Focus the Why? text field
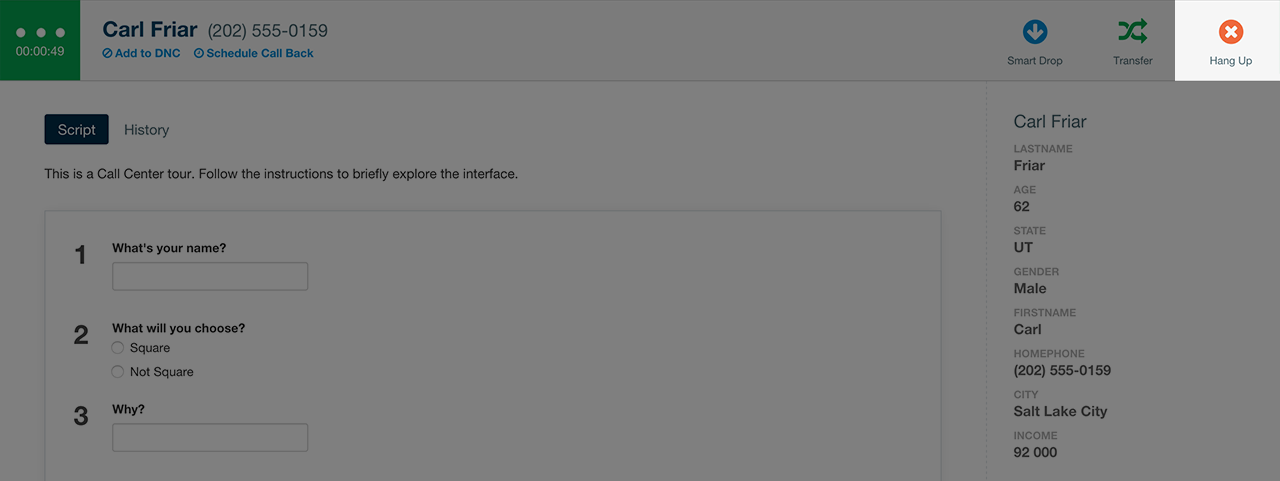 [210, 438]
